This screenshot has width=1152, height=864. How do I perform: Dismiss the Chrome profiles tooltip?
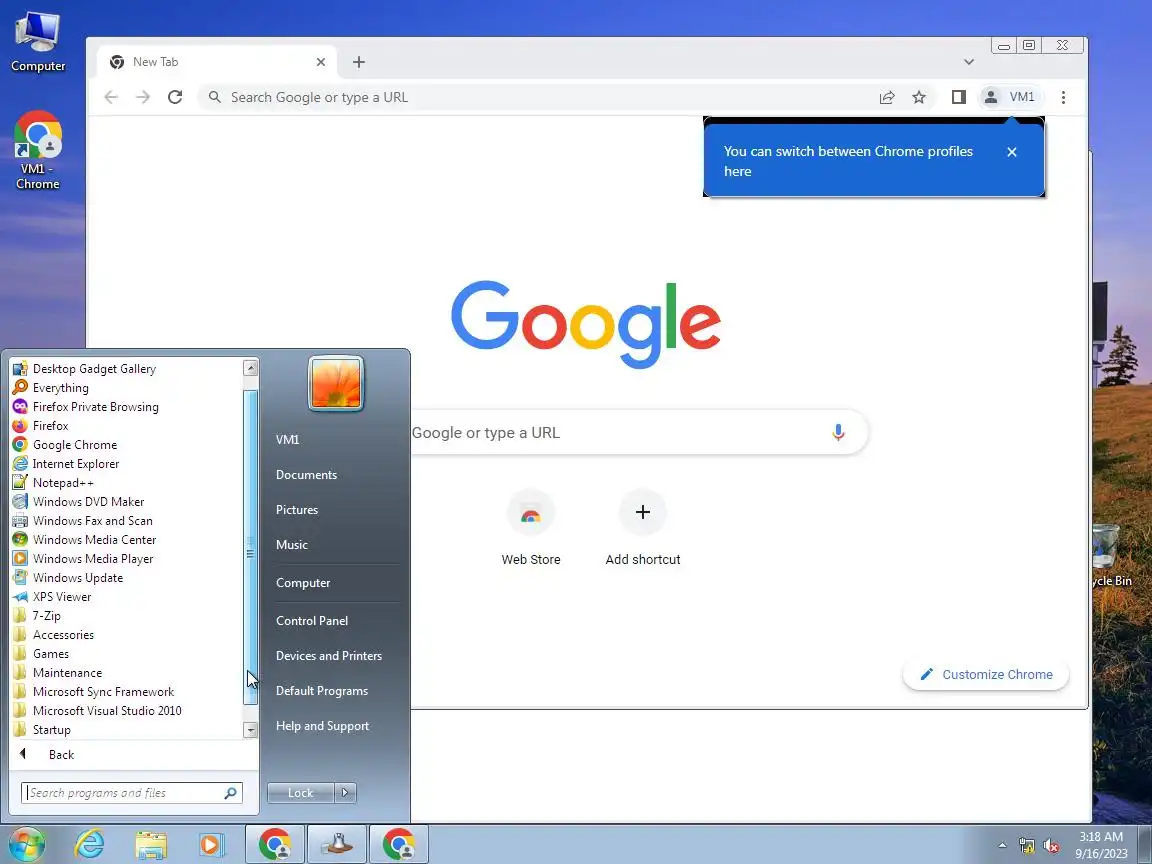coord(1012,152)
